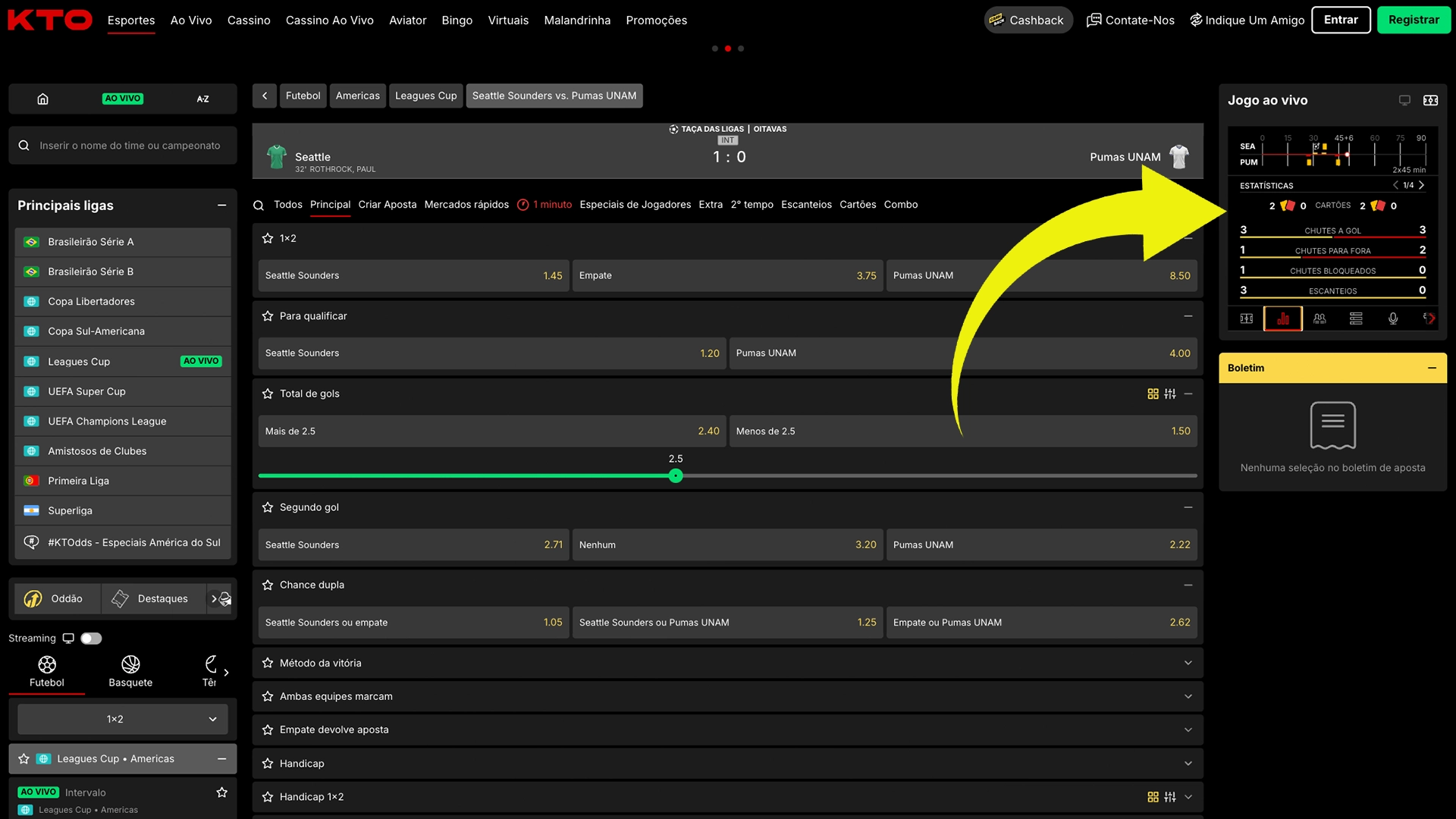Click the home icon in the sidebar
Viewport: 1456px width, 819px height.
coord(43,99)
